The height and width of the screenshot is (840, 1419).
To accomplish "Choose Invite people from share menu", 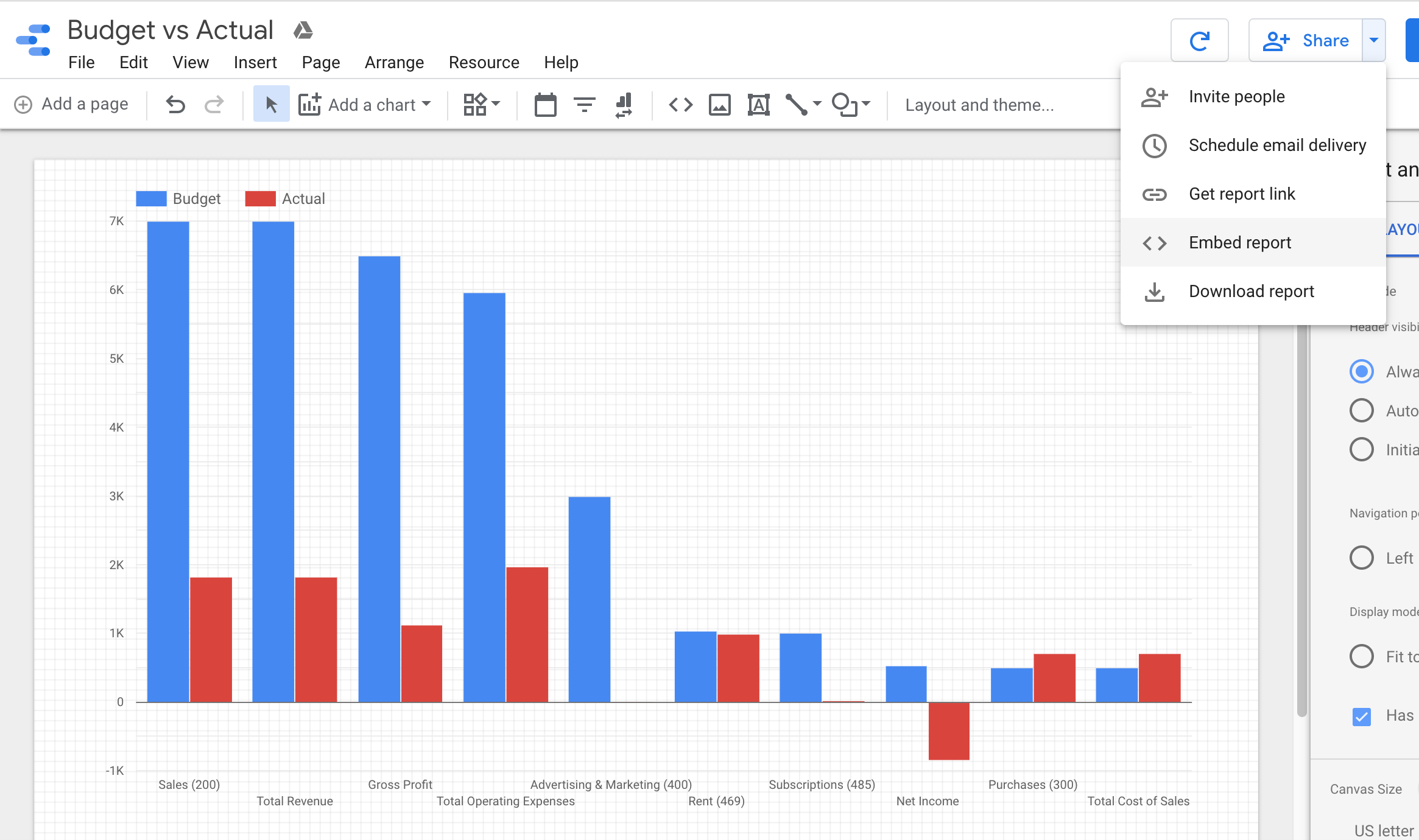I will click(1253, 97).
